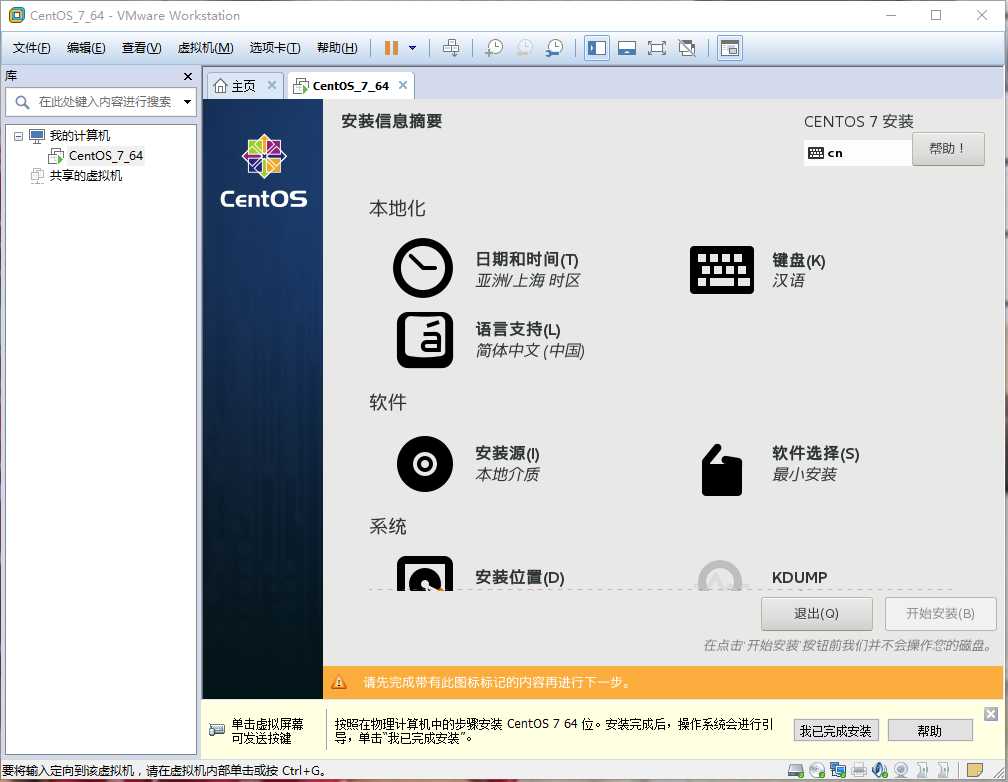
Task: Take a snapshot of this virtual machine
Action: pyautogui.click(x=494, y=48)
